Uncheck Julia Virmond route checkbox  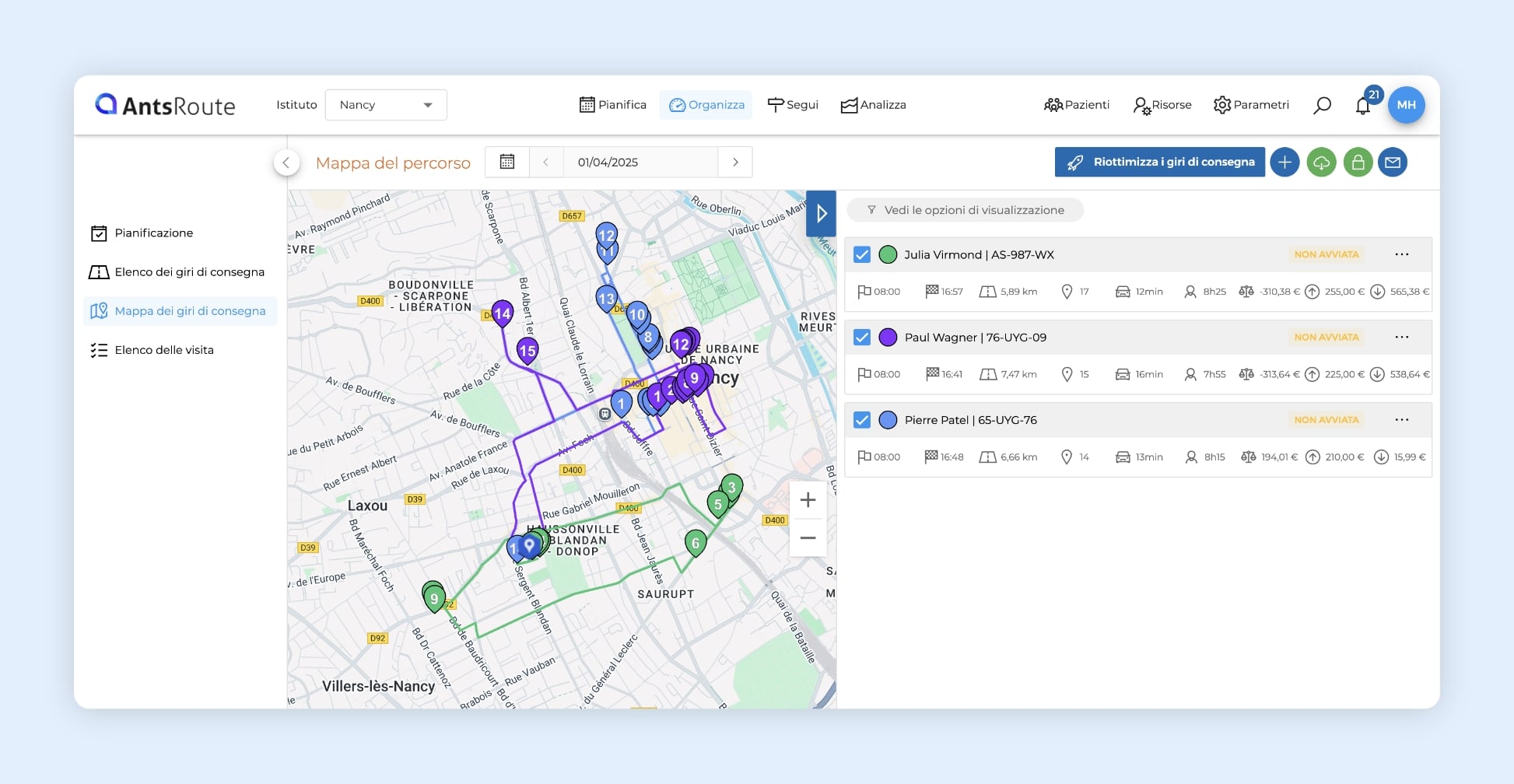click(862, 254)
